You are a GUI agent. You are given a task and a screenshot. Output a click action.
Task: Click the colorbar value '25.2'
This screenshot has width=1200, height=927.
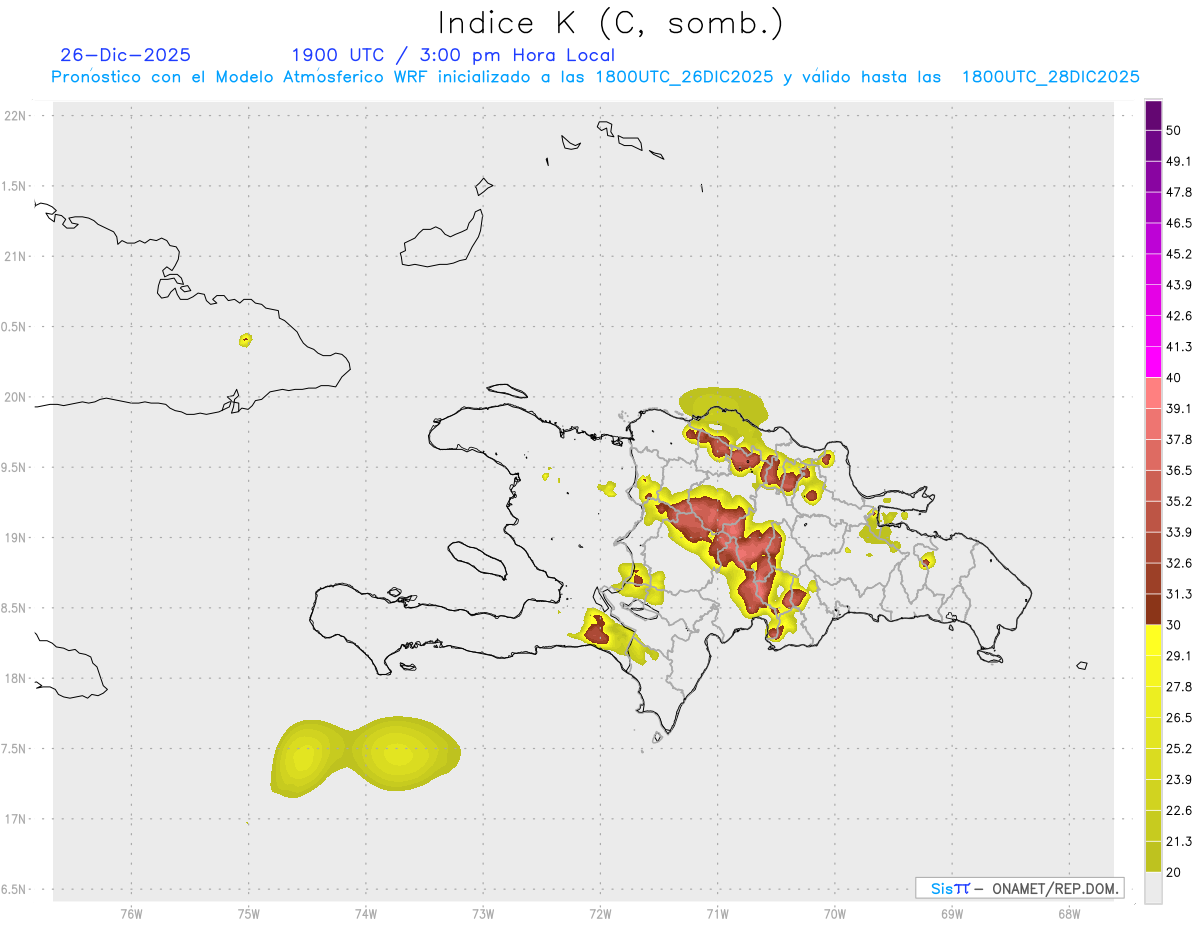pos(1179,748)
